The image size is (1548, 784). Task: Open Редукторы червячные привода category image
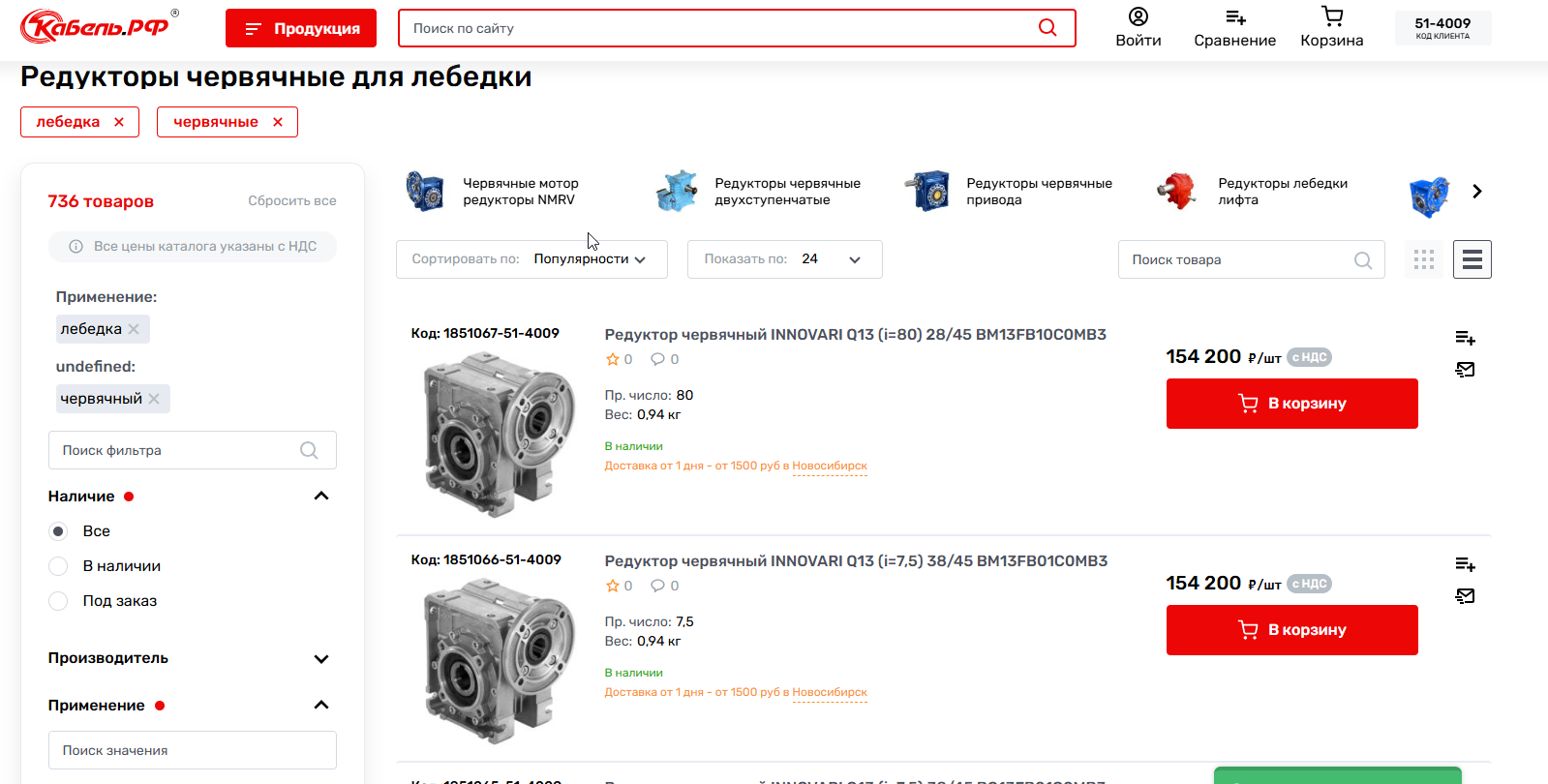[x=927, y=192]
